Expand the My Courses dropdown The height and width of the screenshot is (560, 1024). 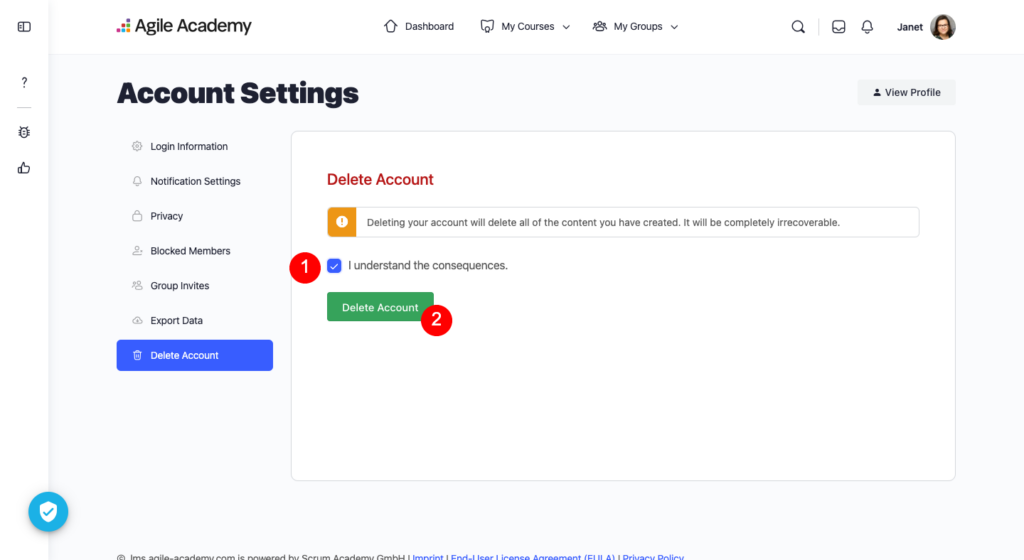(x=525, y=27)
